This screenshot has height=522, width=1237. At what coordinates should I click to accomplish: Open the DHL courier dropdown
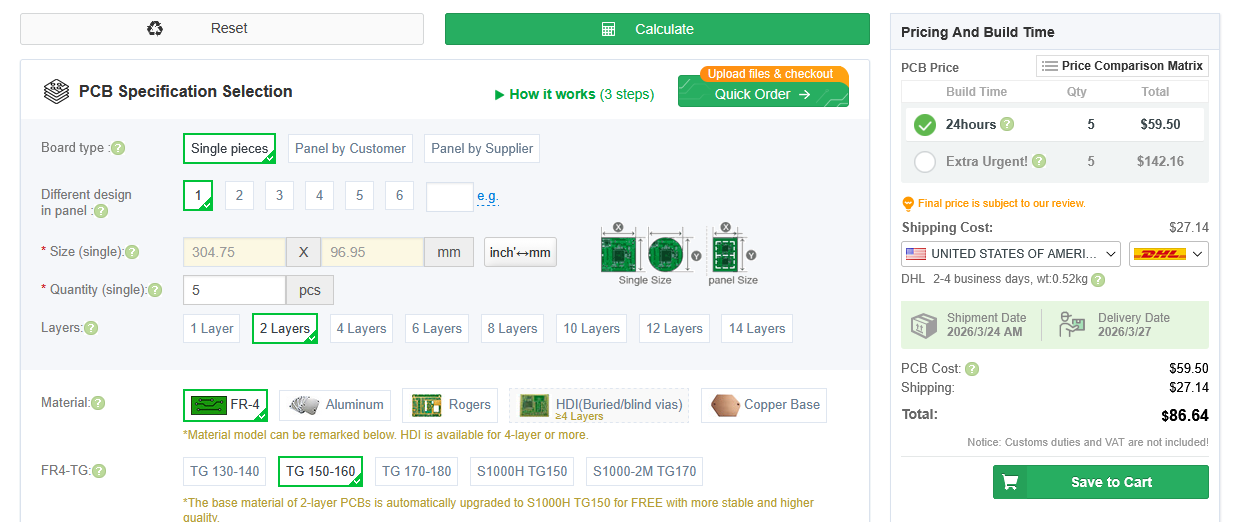(1168, 254)
